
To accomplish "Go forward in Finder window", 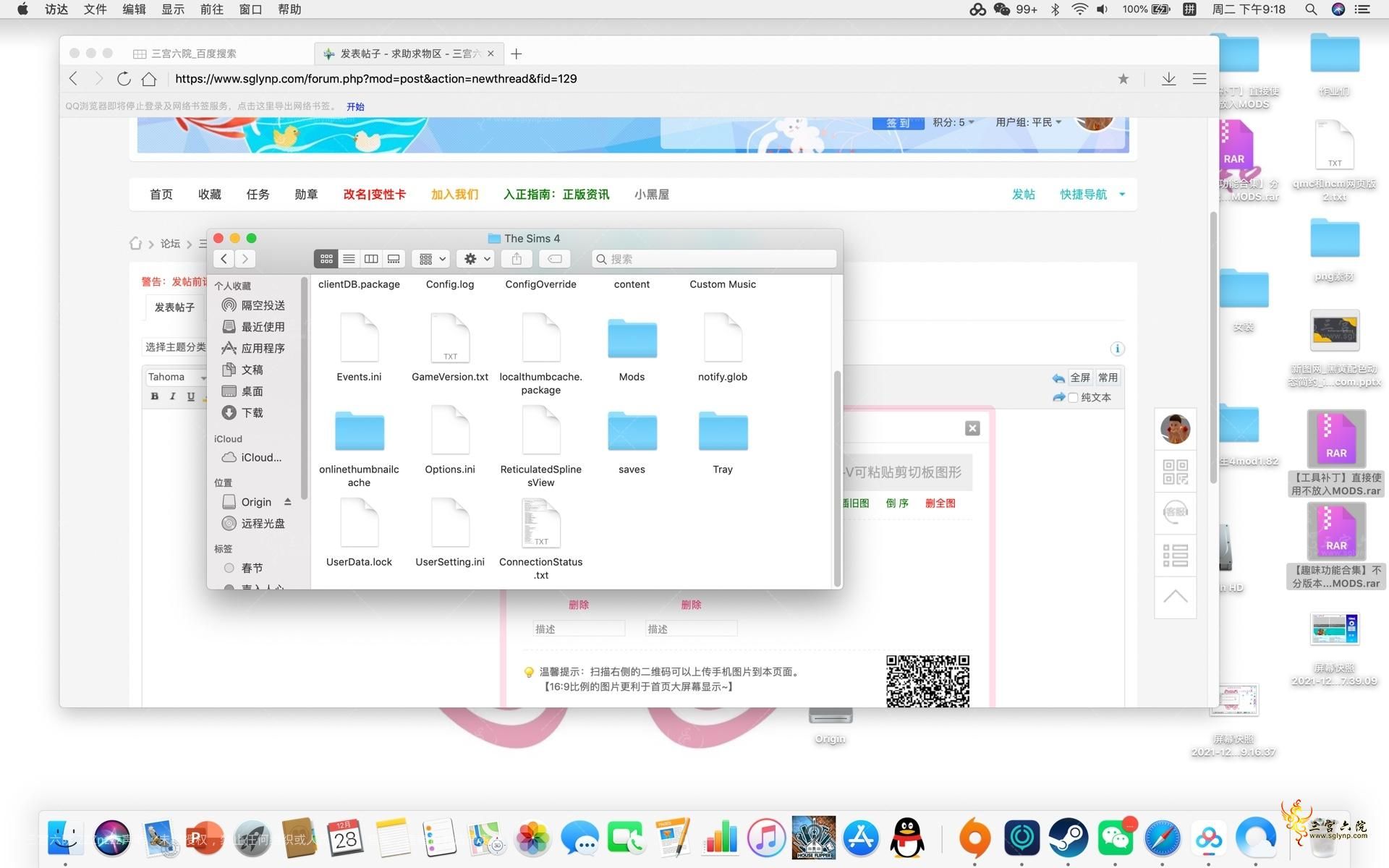I will coord(245,259).
